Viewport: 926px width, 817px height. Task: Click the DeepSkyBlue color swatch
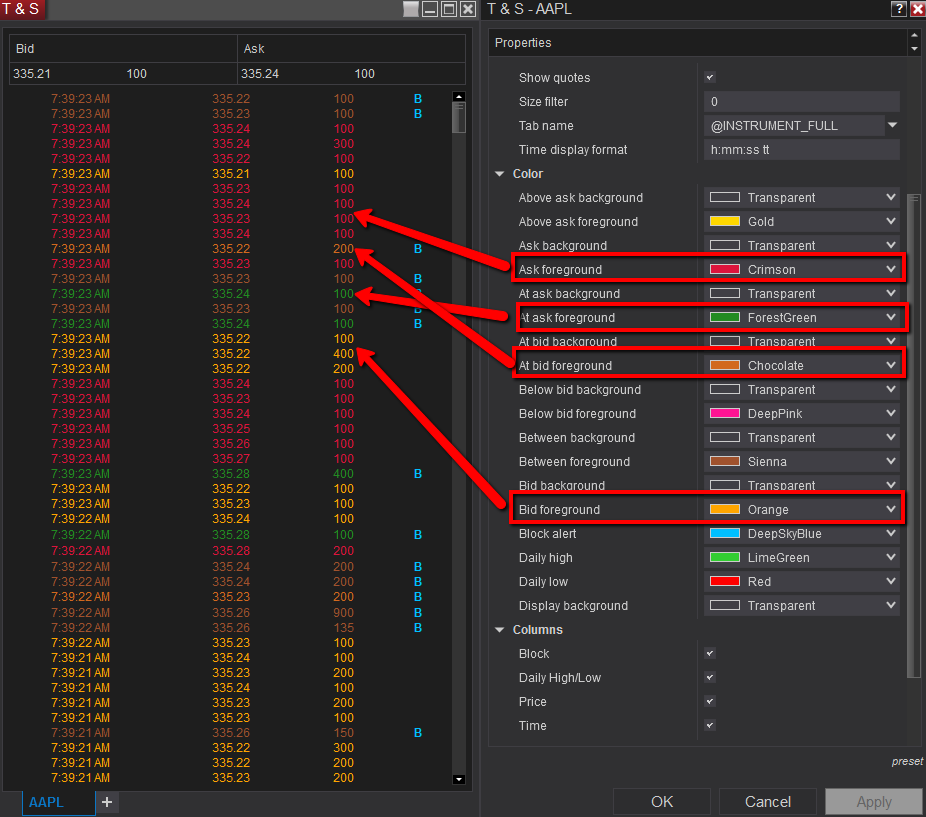click(725, 533)
